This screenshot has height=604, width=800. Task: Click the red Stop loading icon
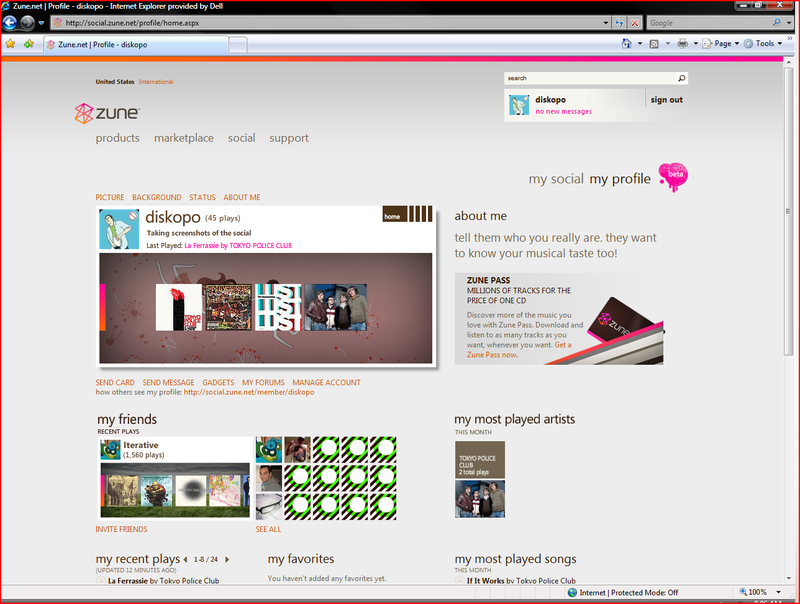[635, 23]
